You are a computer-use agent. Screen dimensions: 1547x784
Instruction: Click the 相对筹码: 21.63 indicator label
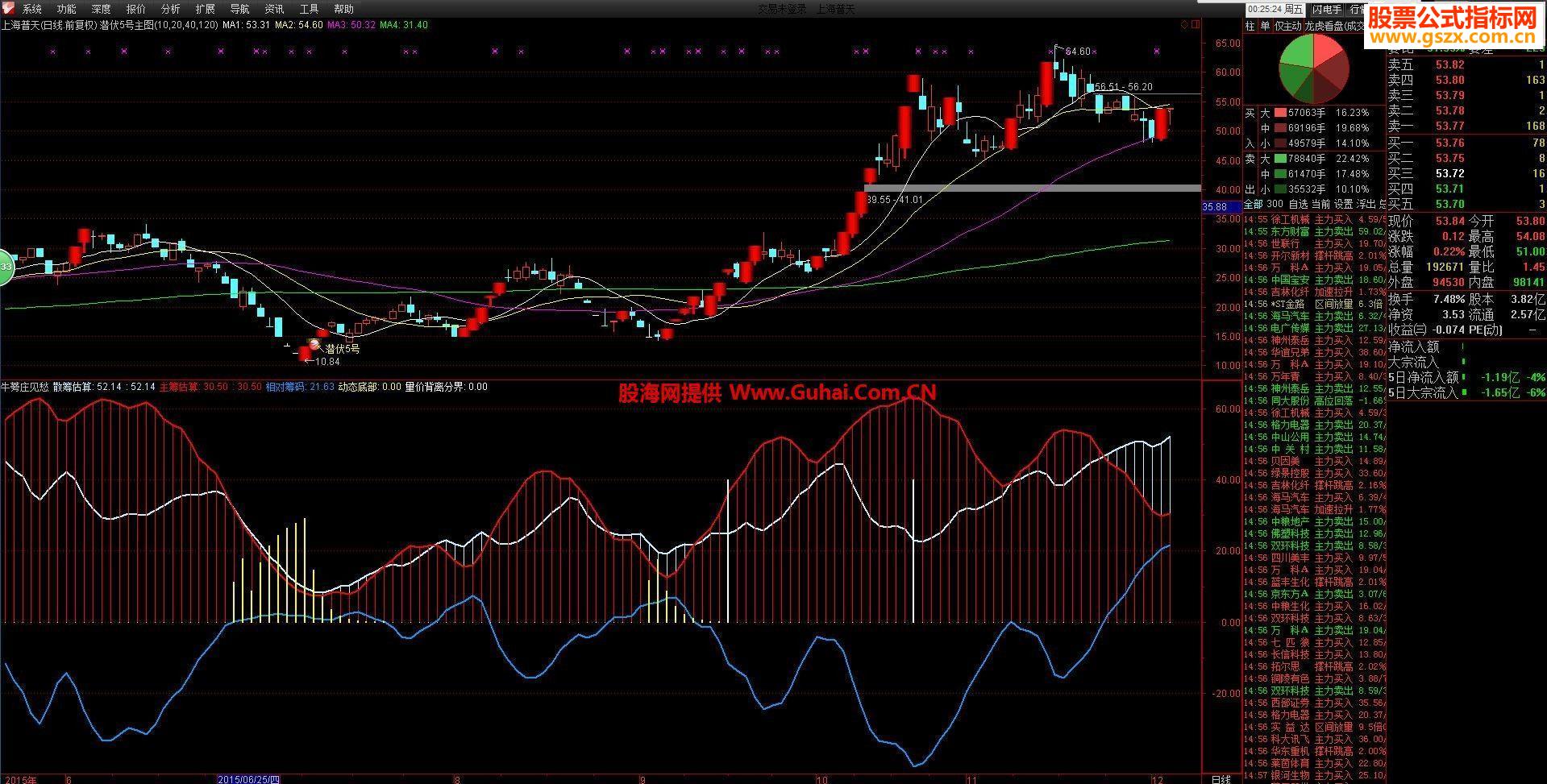coord(300,387)
